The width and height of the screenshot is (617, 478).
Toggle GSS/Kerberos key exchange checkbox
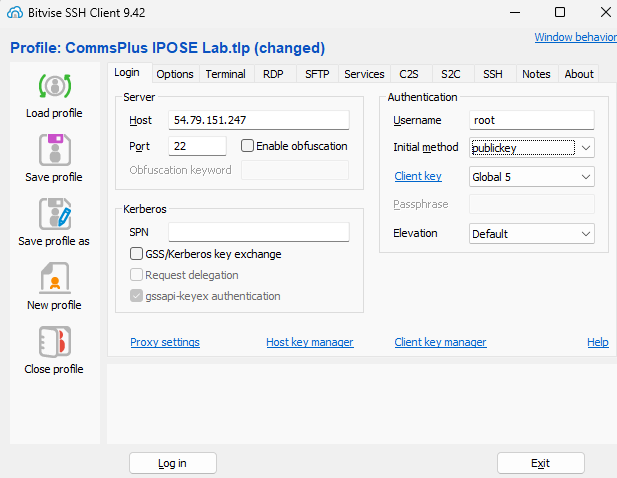136,254
